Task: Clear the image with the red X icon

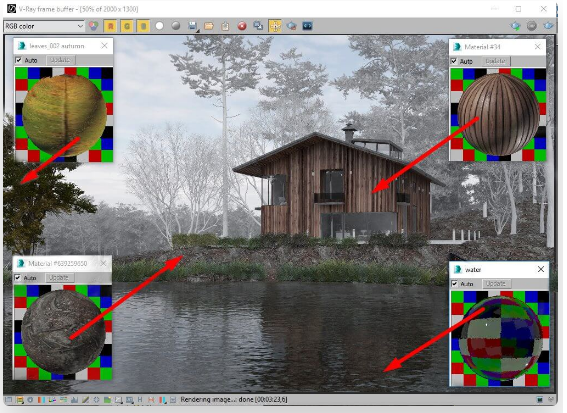Action: click(x=242, y=26)
